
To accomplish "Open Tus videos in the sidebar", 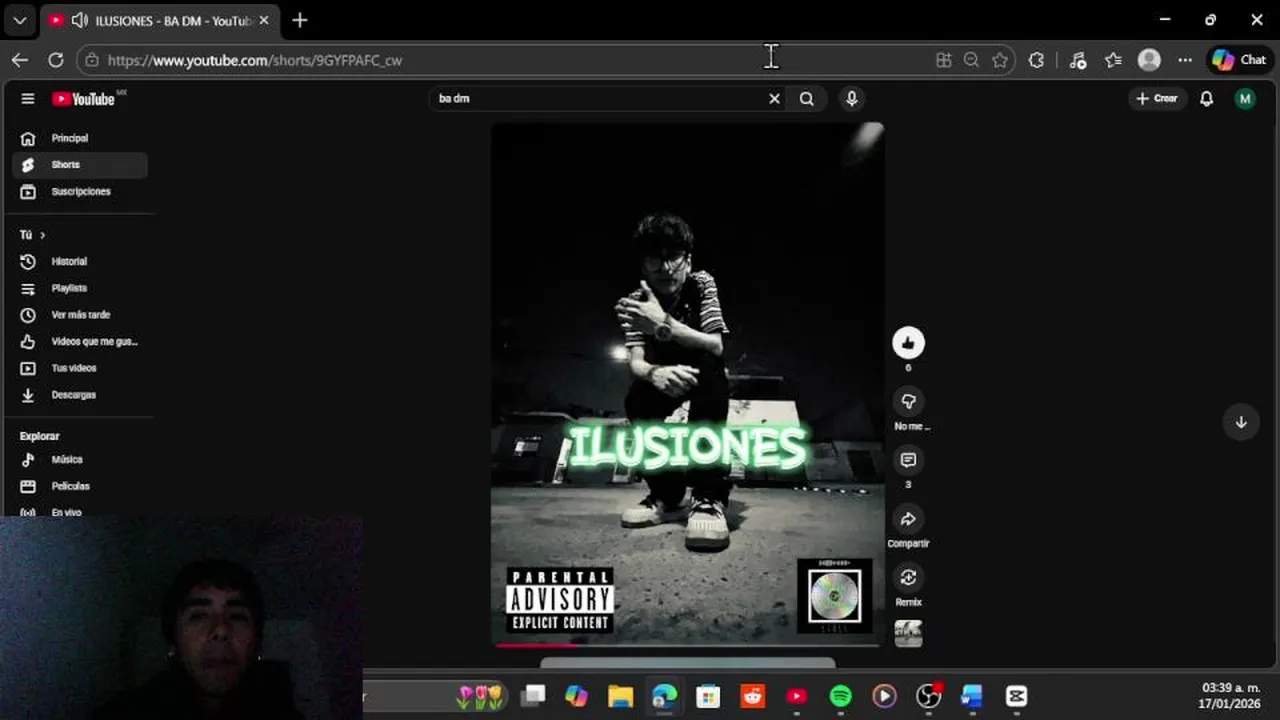I will click(80, 368).
